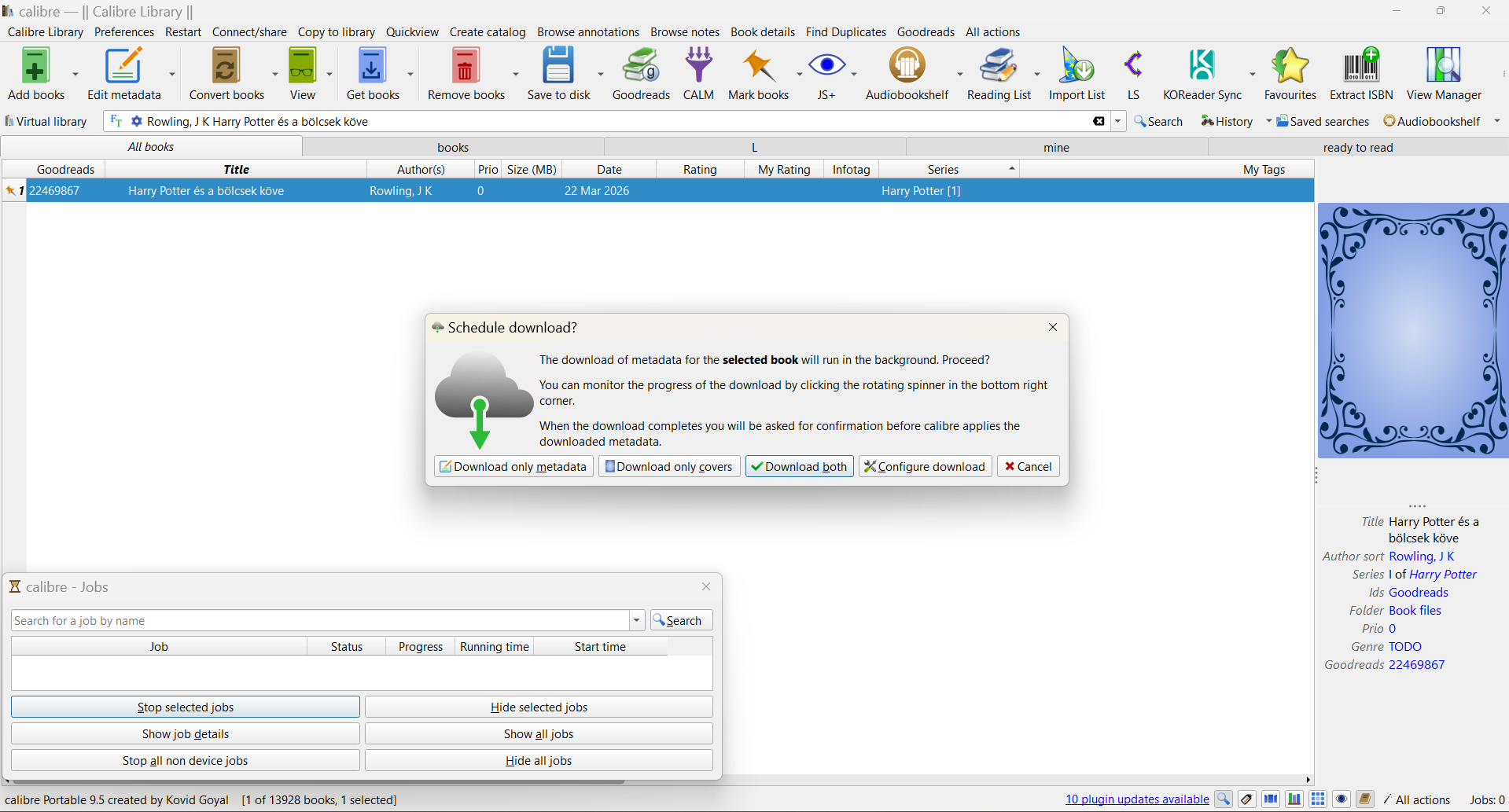Select the 'books' virtual library tab

(453, 147)
